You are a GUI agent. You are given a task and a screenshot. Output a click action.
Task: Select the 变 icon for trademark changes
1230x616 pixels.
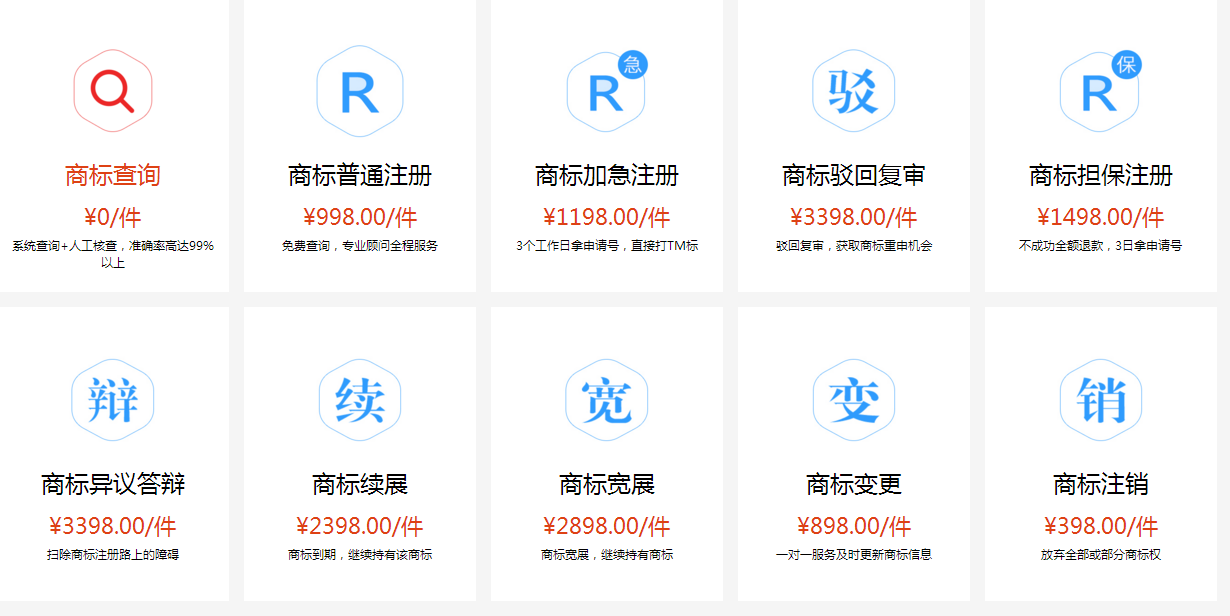(x=852, y=398)
